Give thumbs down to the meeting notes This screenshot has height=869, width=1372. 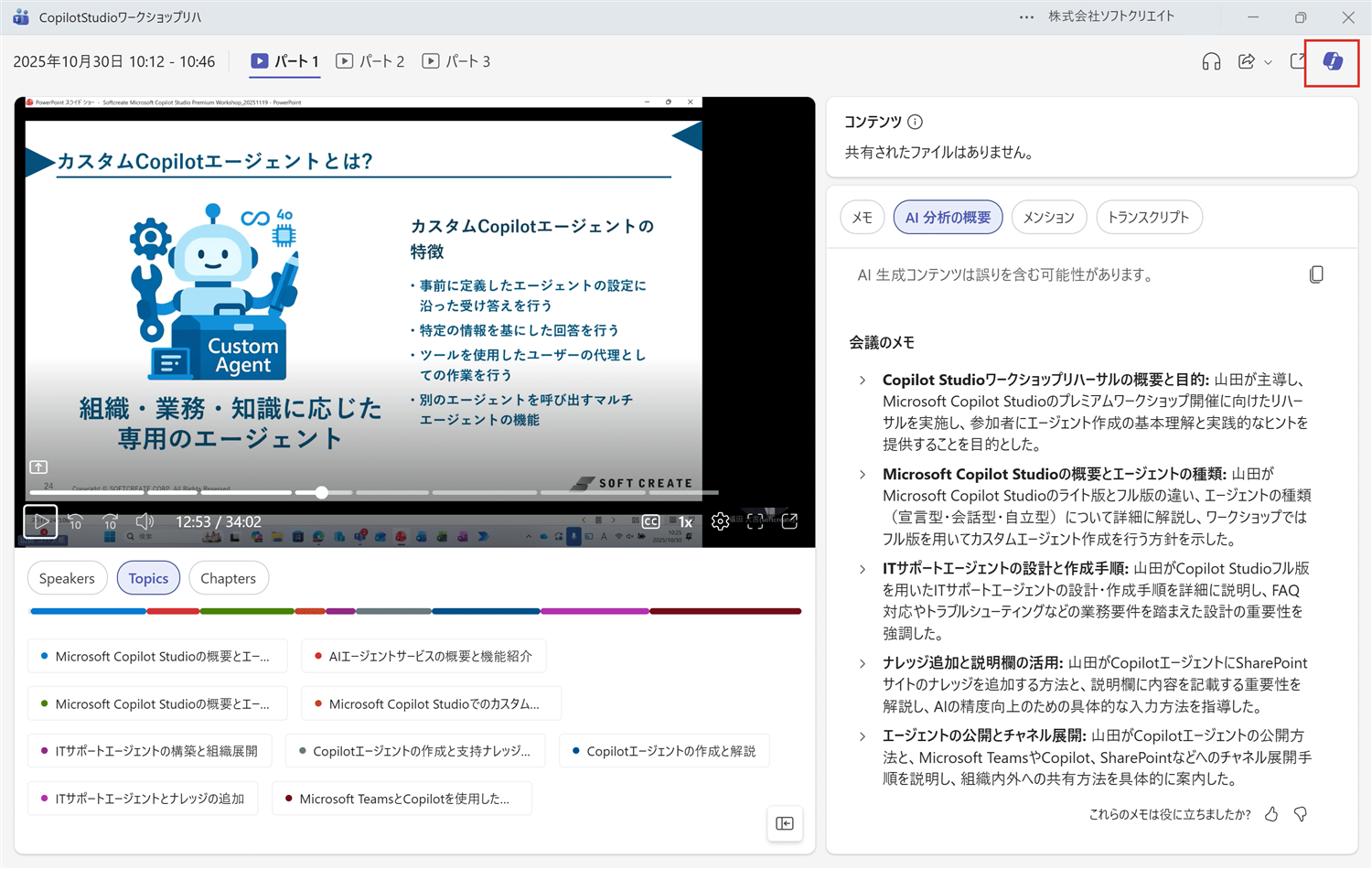1301,813
